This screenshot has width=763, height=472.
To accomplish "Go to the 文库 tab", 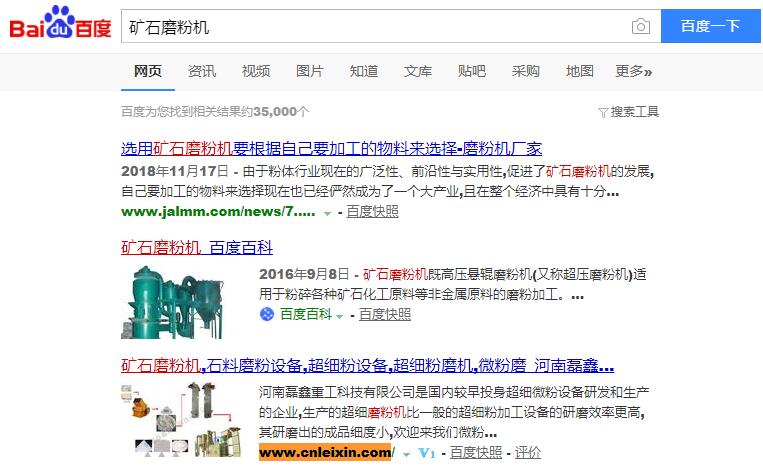I will (418, 72).
